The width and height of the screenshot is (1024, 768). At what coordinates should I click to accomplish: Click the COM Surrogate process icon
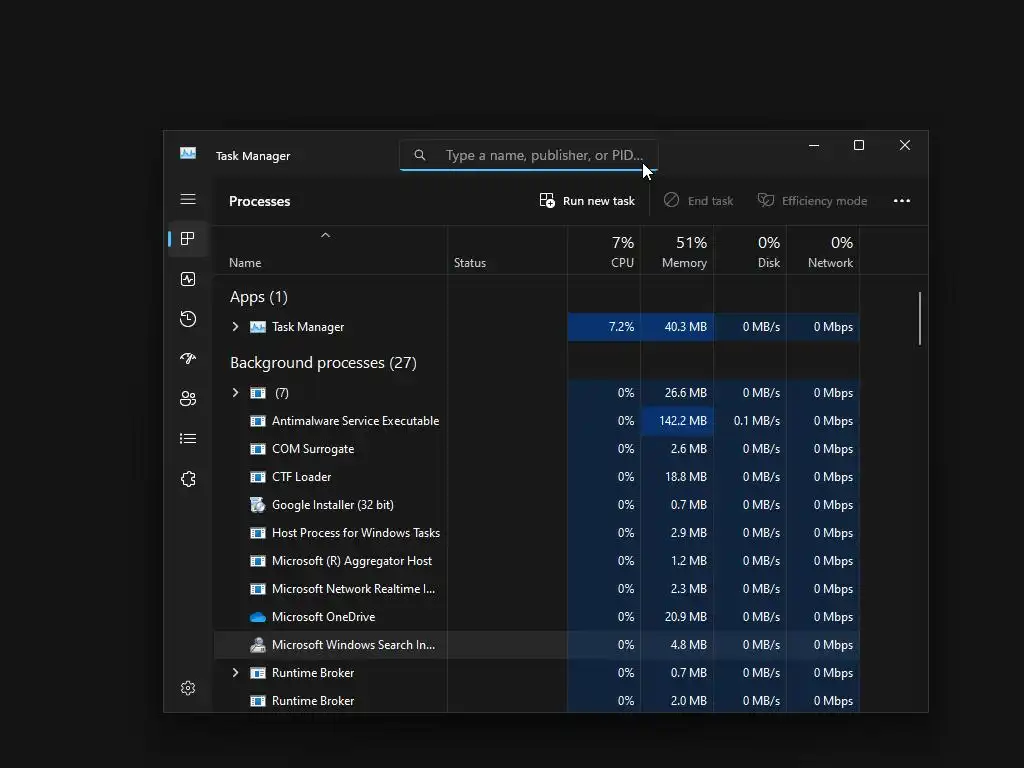[x=258, y=449]
